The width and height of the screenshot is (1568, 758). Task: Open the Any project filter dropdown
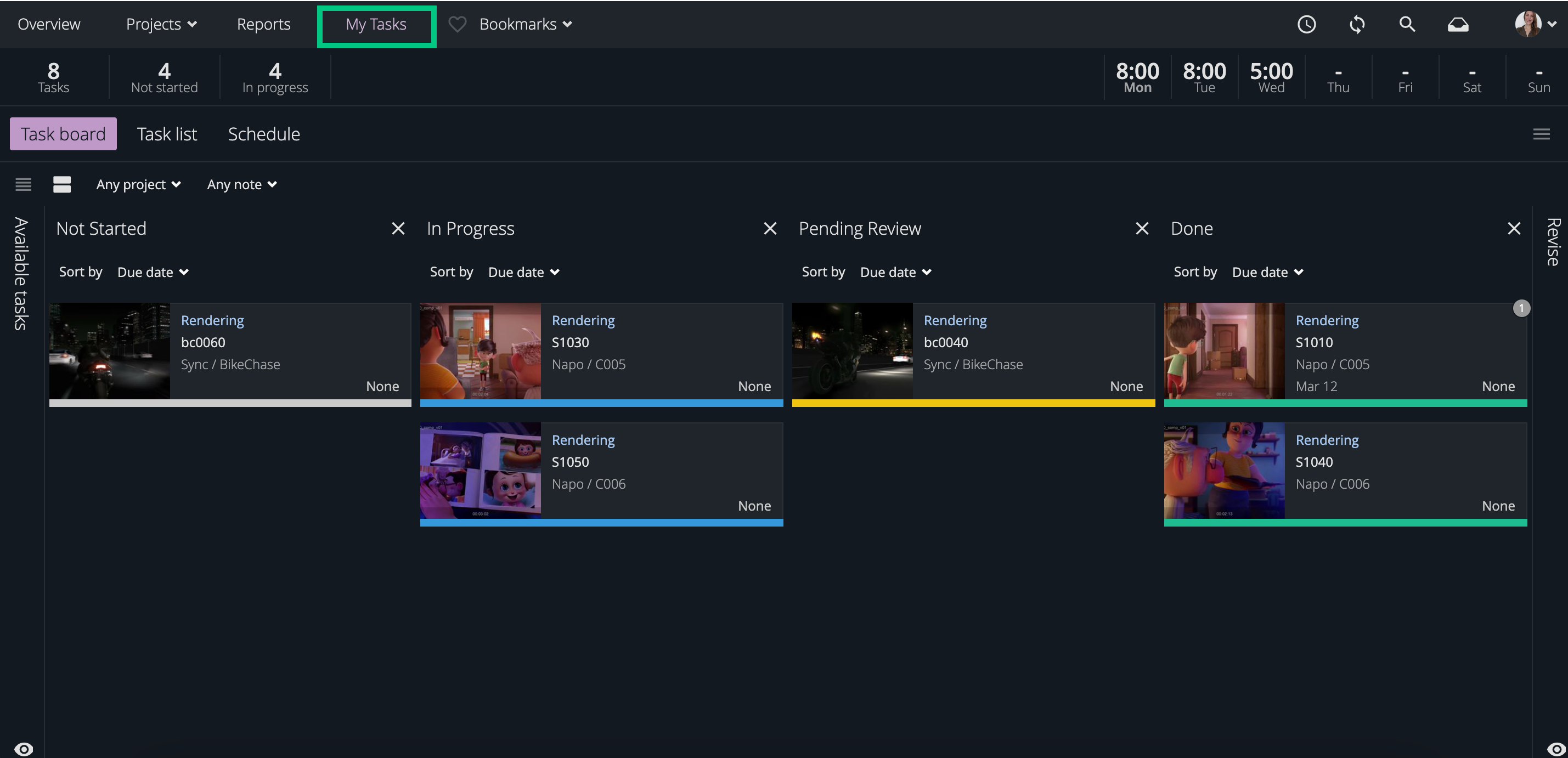coord(138,184)
